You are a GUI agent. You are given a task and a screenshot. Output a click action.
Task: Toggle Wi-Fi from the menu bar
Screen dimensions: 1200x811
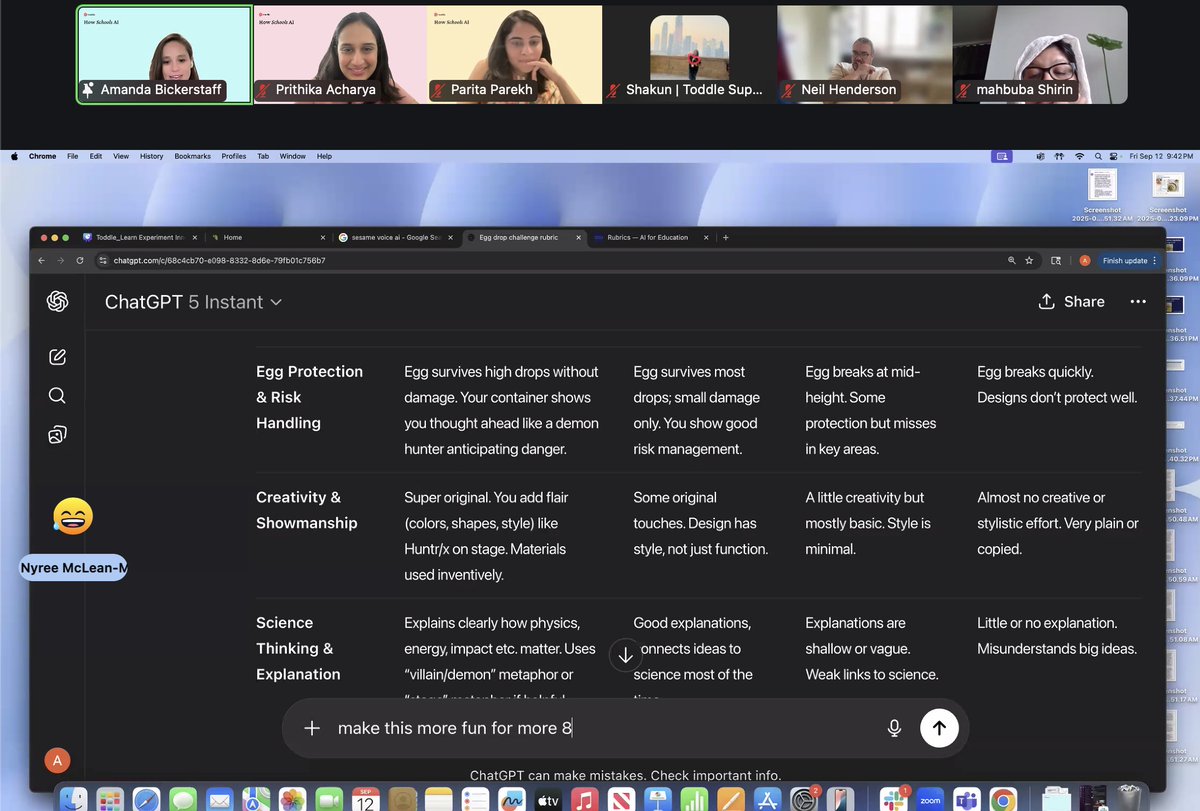tap(1079, 156)
